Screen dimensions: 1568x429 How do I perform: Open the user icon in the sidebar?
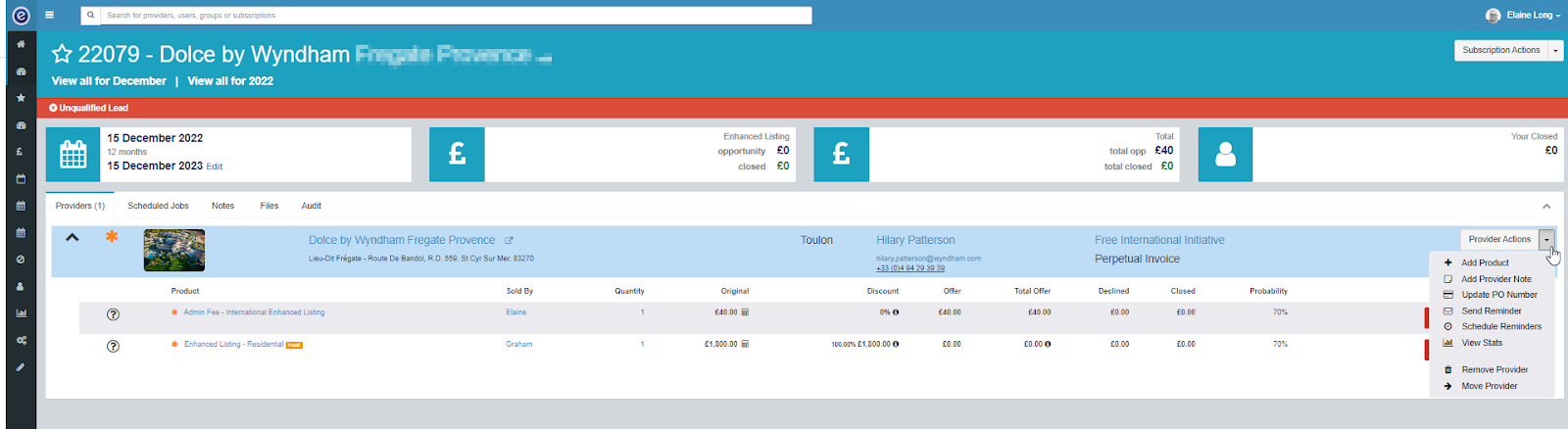(21, 287)
